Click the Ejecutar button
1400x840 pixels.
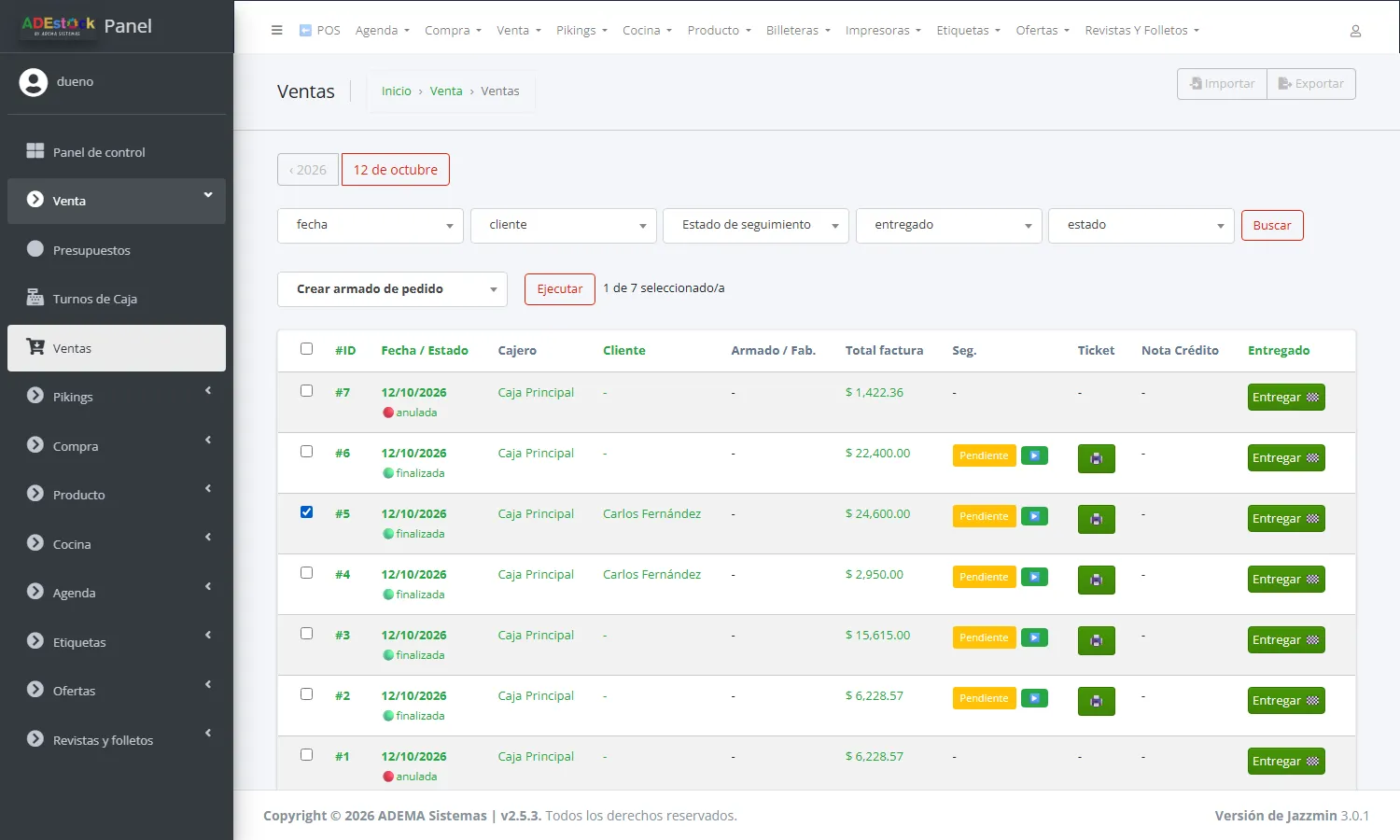pyautogui.click(x=560, y=289)
